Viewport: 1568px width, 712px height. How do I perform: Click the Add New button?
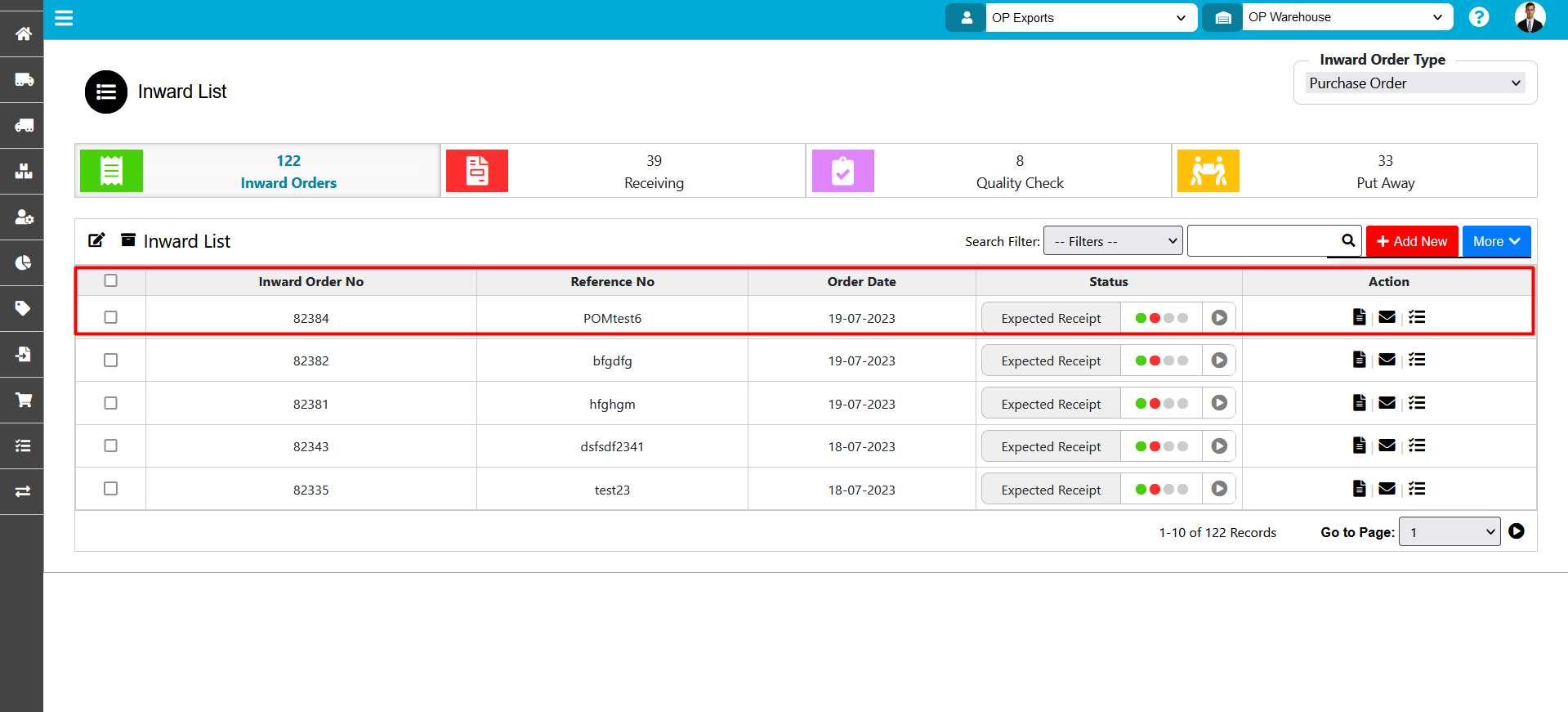coord(1411,241)
